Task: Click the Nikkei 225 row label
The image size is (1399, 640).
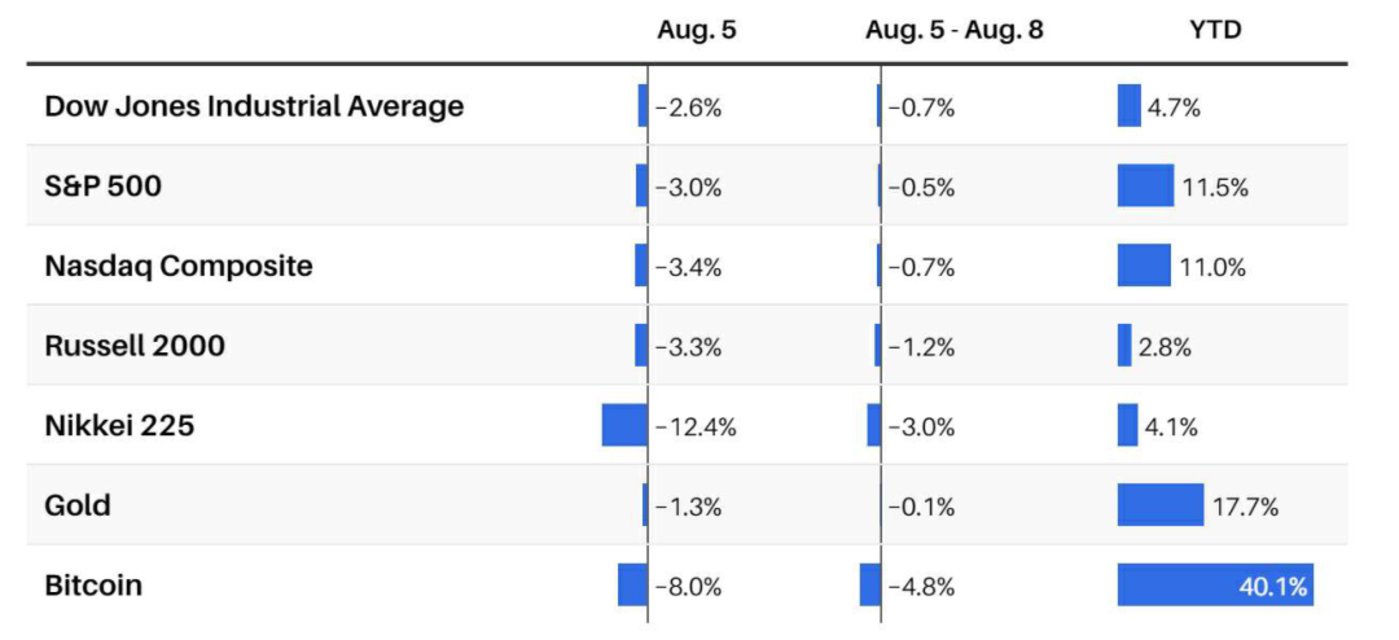Action: 119,426
